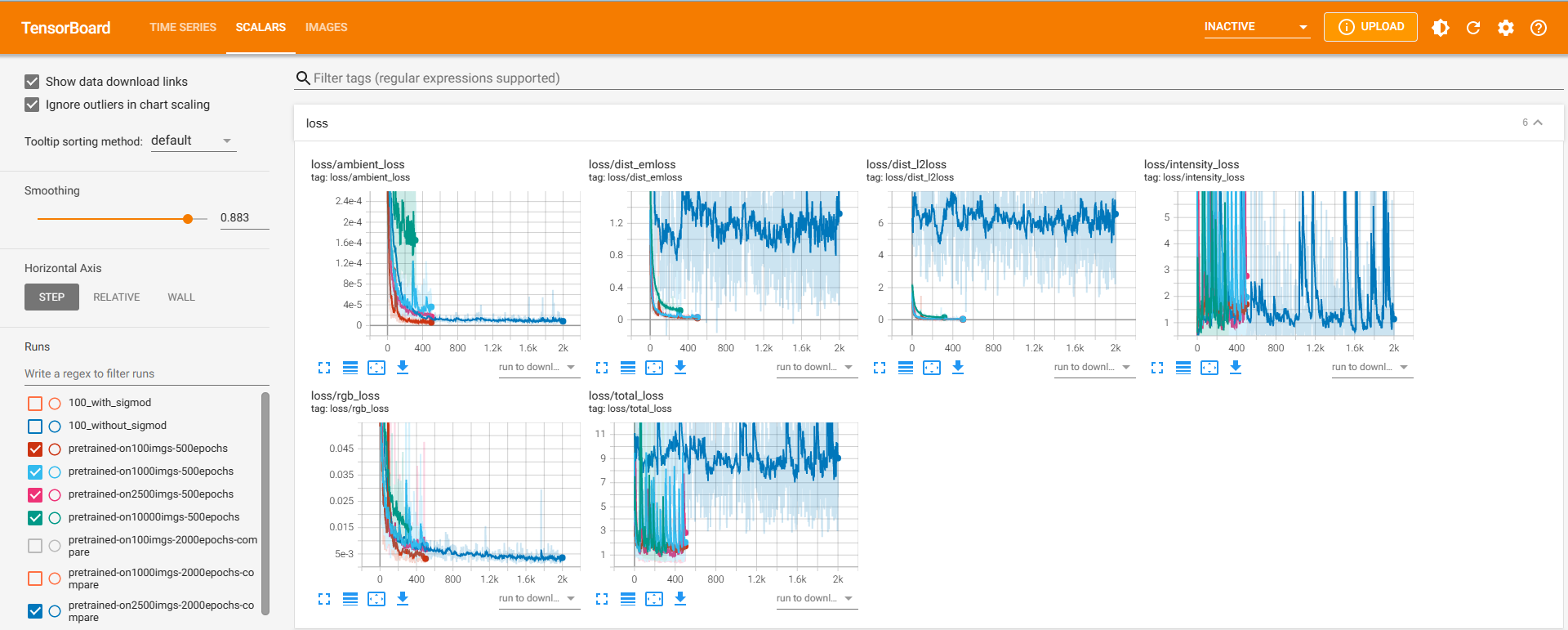Download dist_l2loss chart data
The height and width of the screenshot is (630, 1568).
(958, 368)
